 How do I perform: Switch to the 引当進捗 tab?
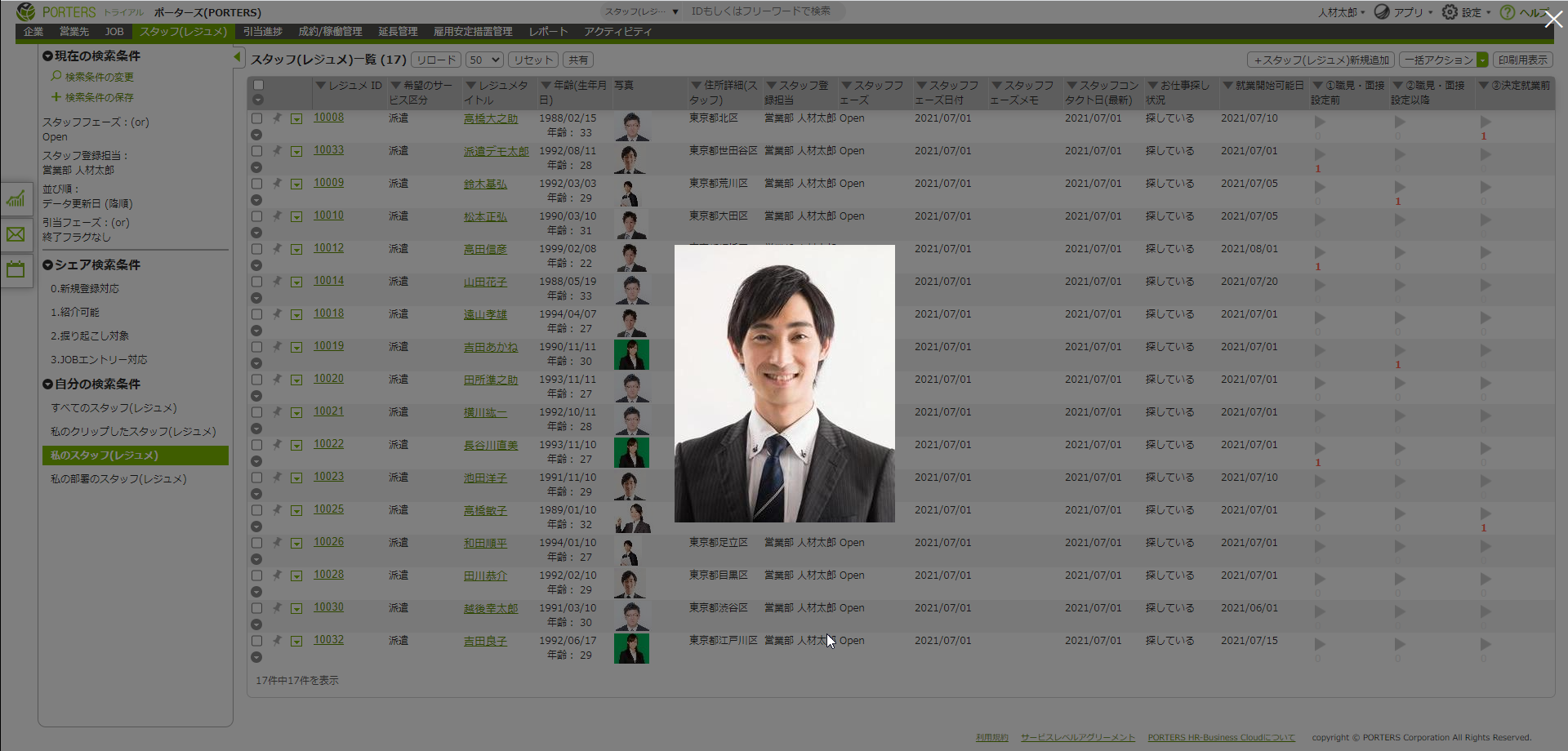pos(262,32)
